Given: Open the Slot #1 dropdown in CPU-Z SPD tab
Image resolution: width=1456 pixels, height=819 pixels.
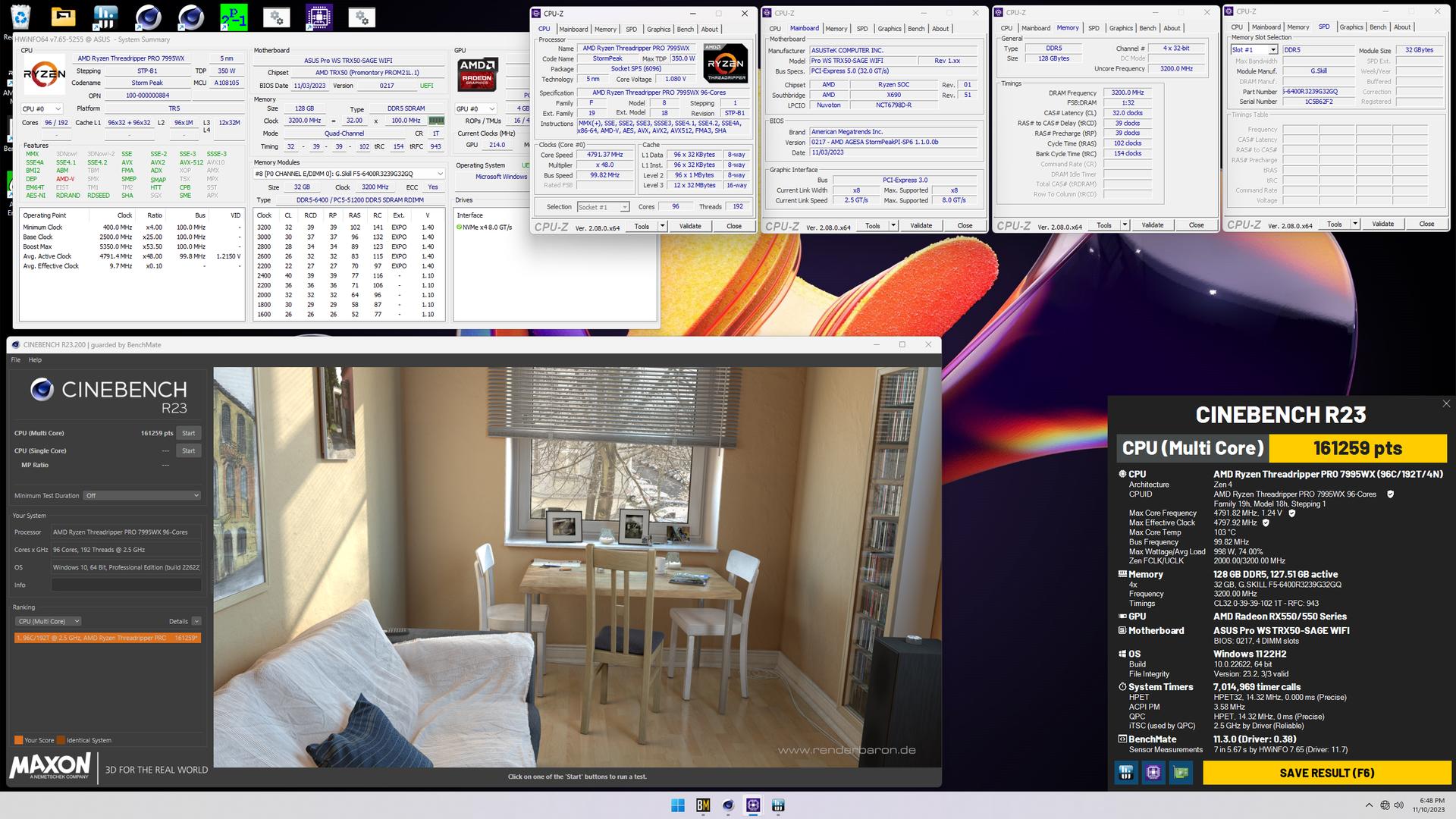Looking at the screenshot, I should (x=1254, y=49).
